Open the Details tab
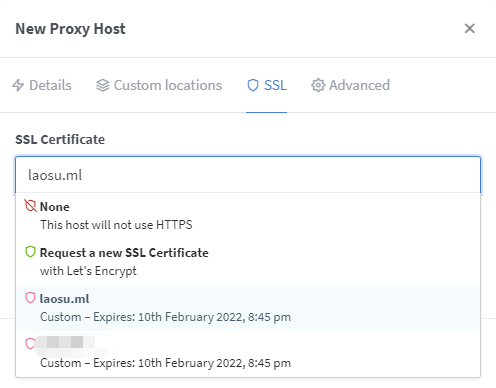496x388 pixels. pos(42,85)
